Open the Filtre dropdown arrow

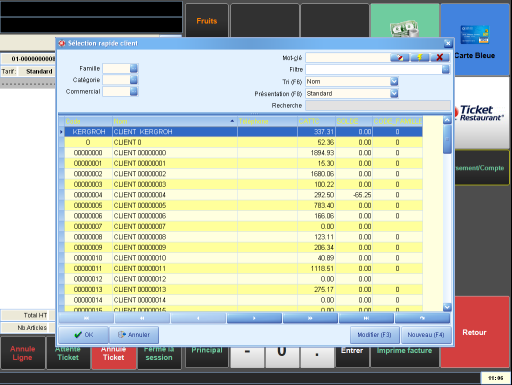click(x=446, y=69)
